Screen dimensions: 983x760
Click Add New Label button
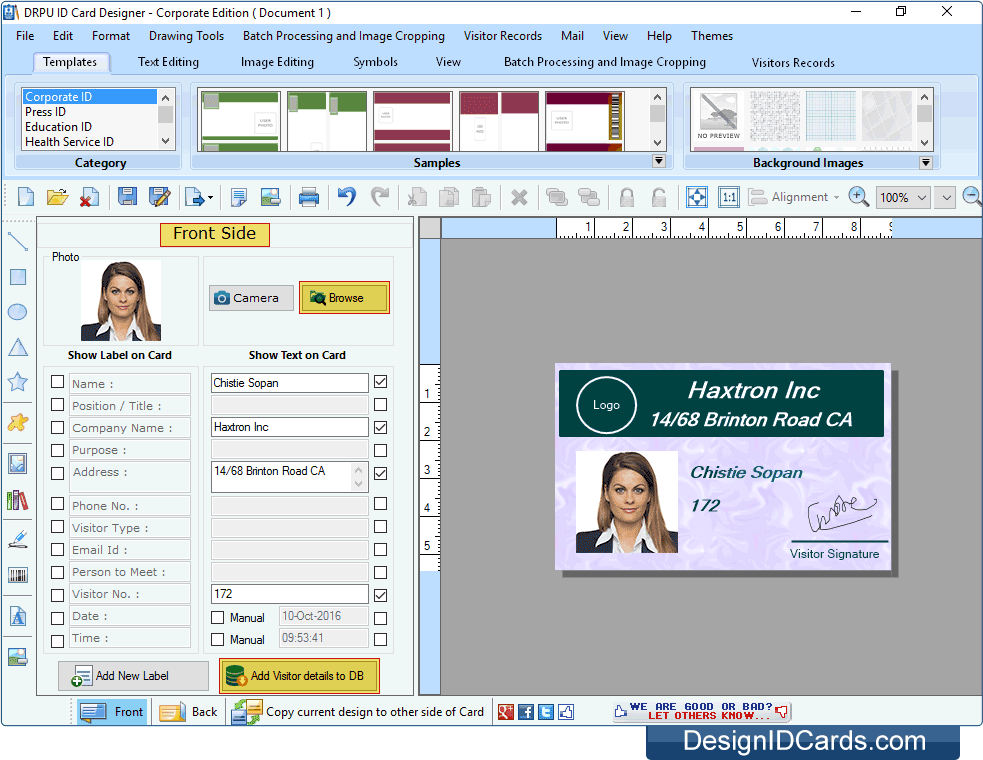pos(133,676)
